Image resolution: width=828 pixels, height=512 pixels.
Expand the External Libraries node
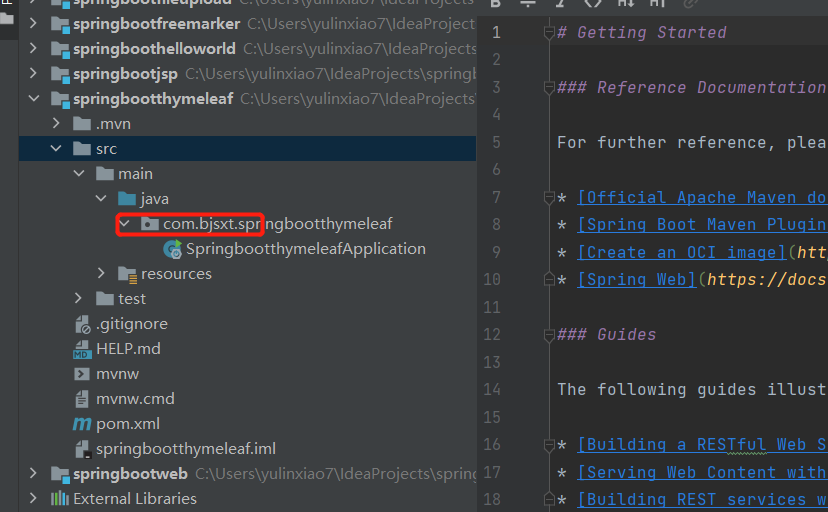pos(33,498)
